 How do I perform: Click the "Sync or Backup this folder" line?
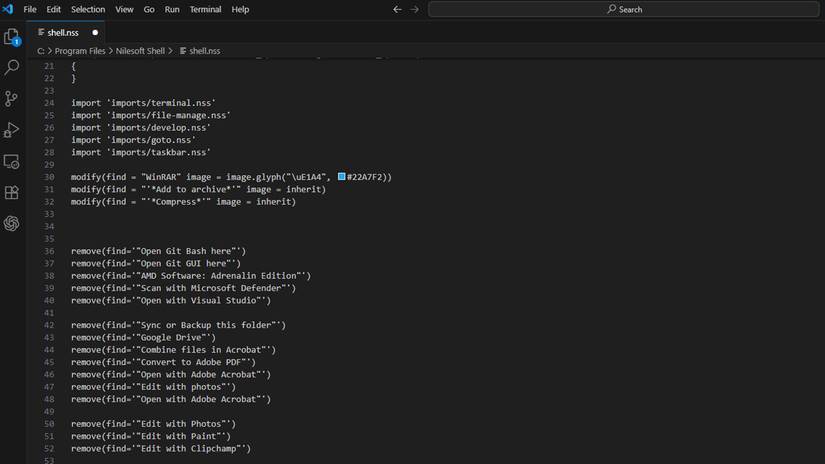coord(178,326)
